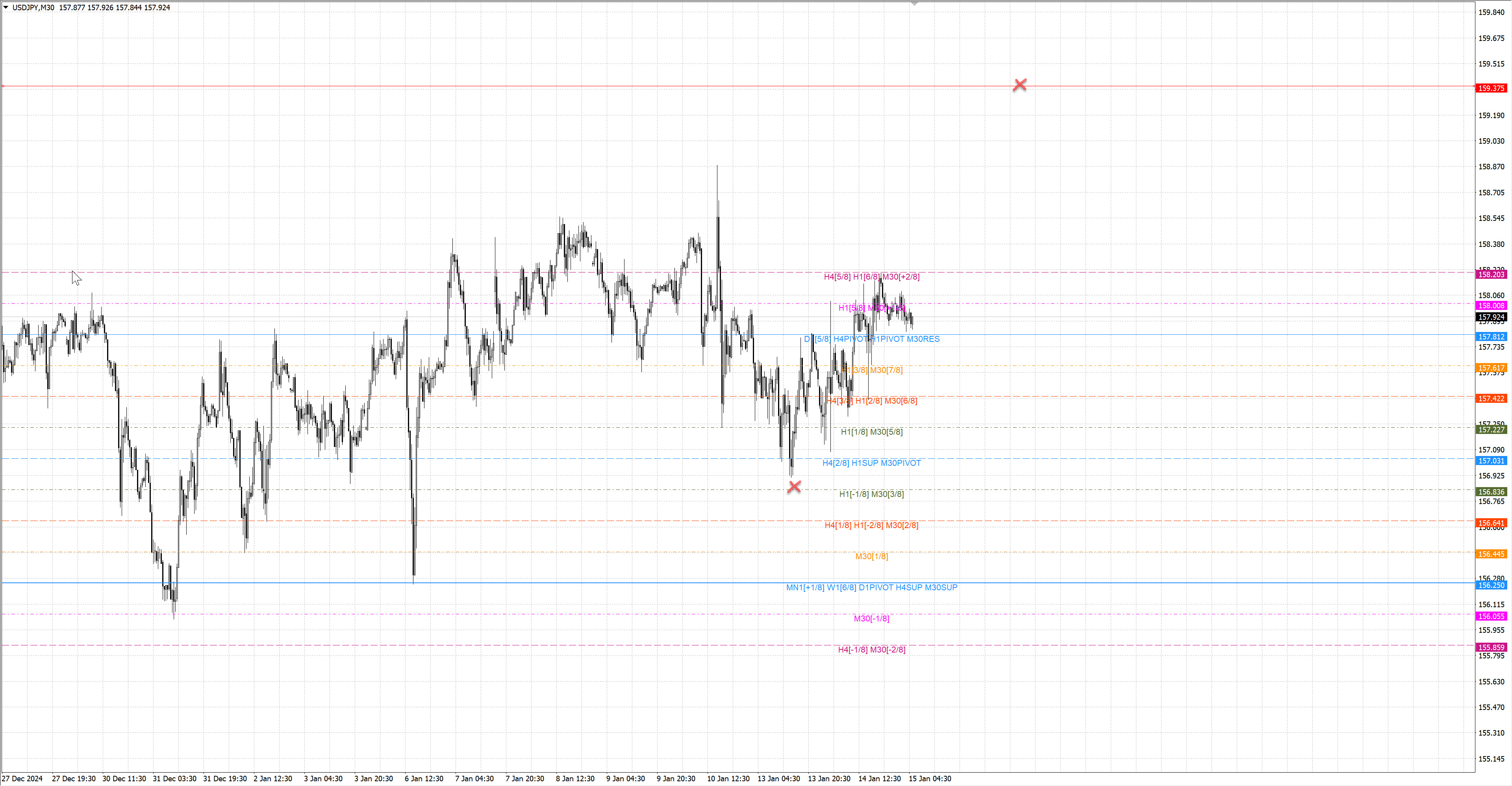Click the '15 Jan 04:30' date on the time axis
Screen dimensions: 1512x786
coord(930,779)
